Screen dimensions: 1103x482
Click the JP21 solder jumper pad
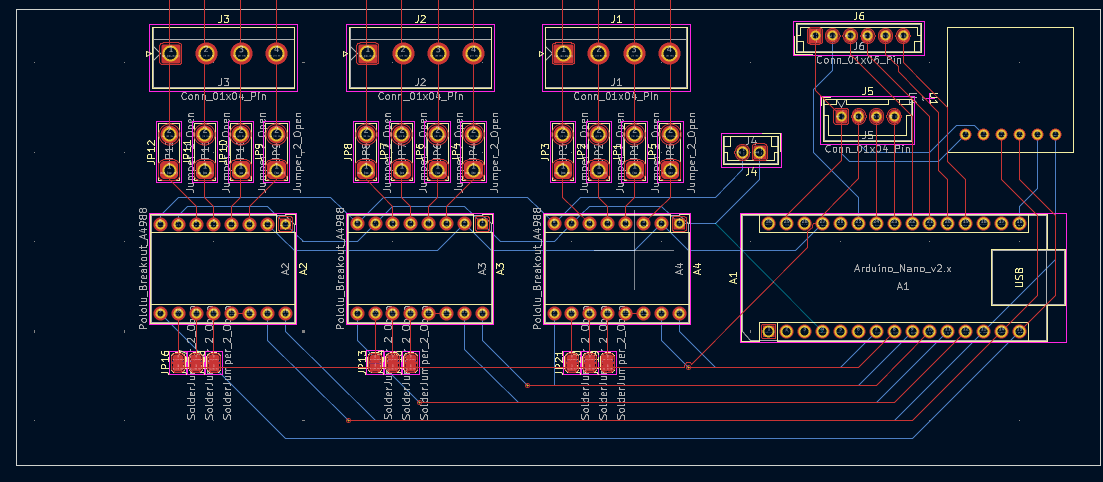click(573, 363)
